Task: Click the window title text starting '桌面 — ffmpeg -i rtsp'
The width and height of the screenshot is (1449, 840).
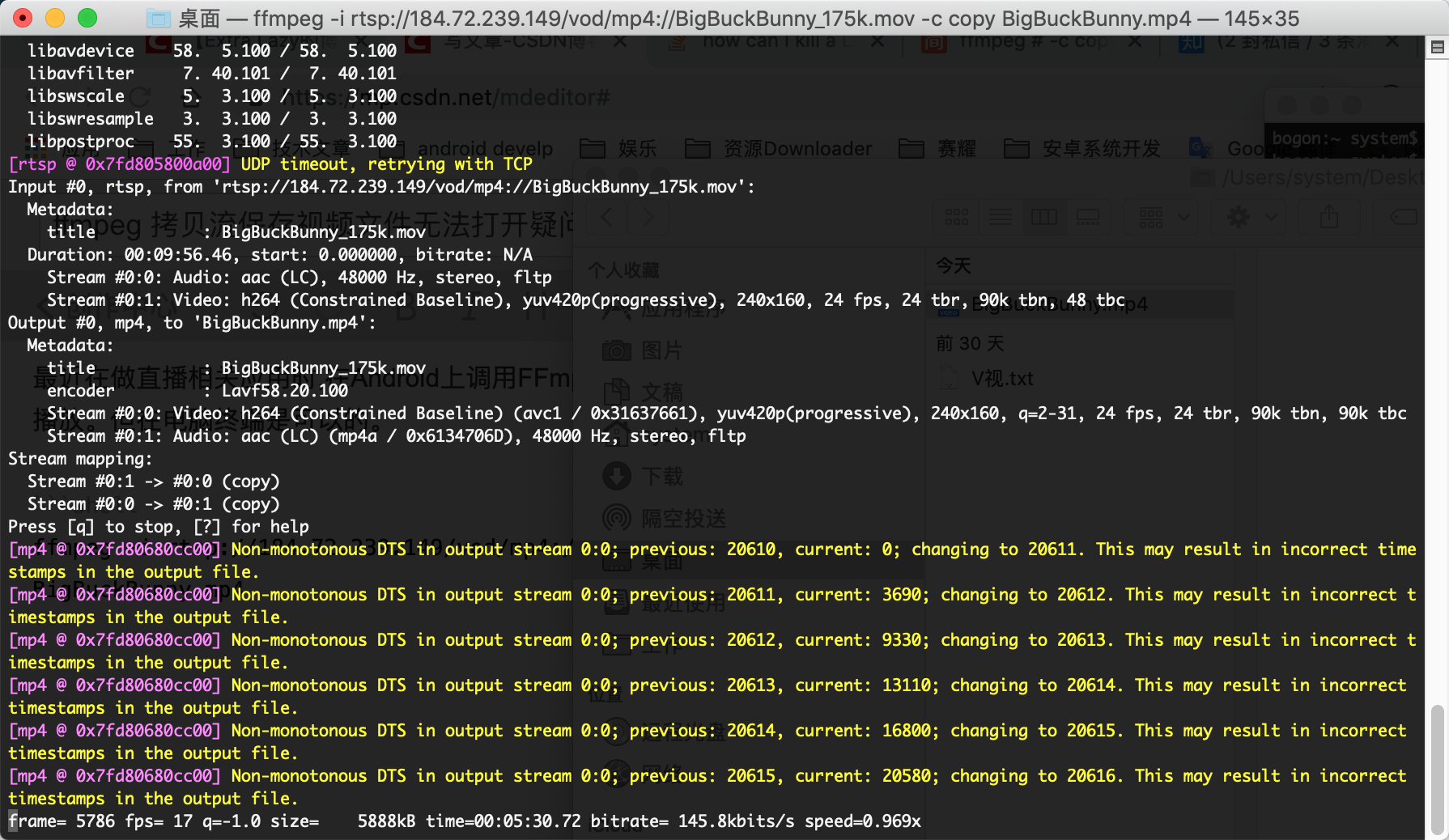Action: coord(738,18)
